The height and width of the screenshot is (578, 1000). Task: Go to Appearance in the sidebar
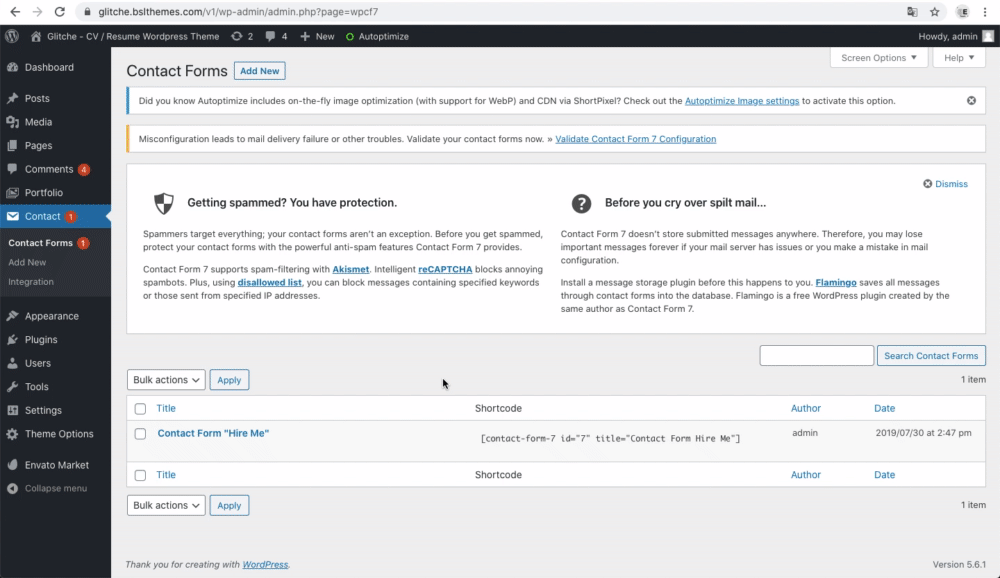click(x=51, y=316)
